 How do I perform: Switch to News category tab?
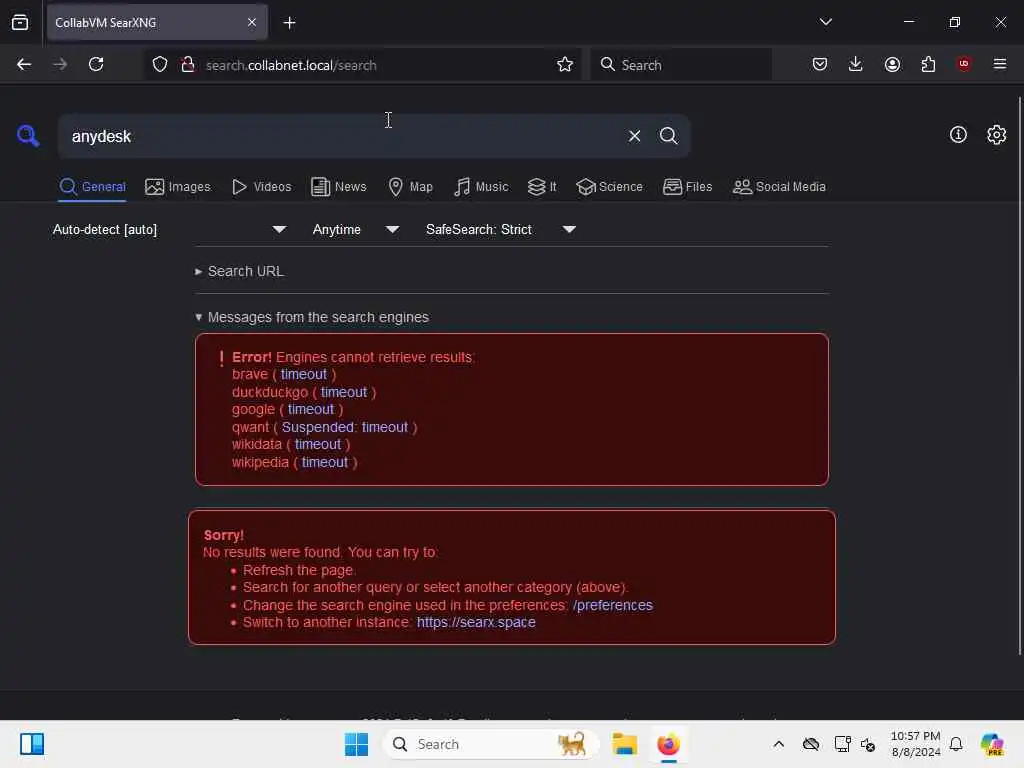click(338, 187)
